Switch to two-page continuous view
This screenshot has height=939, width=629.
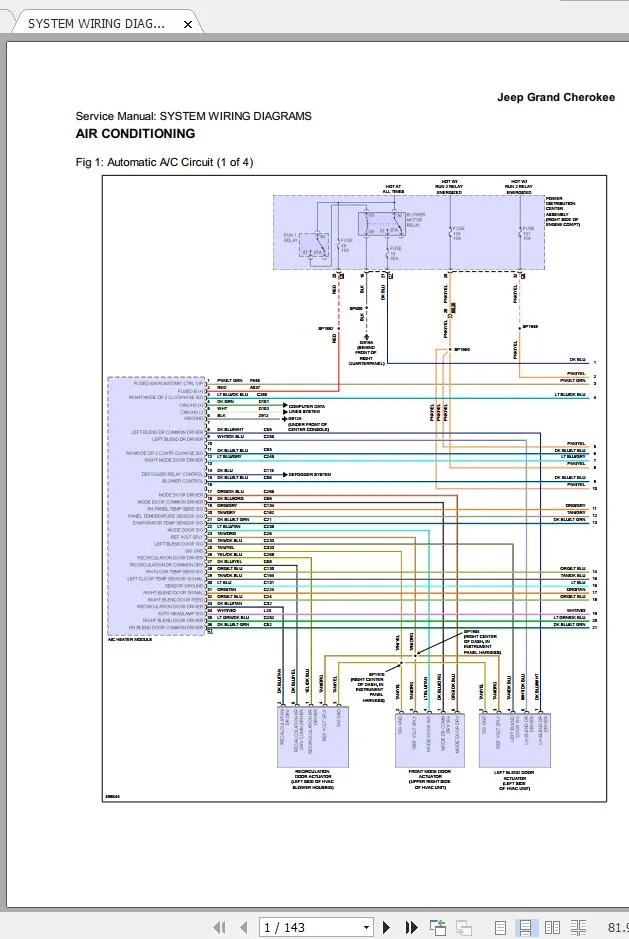(x=578, y=927)
